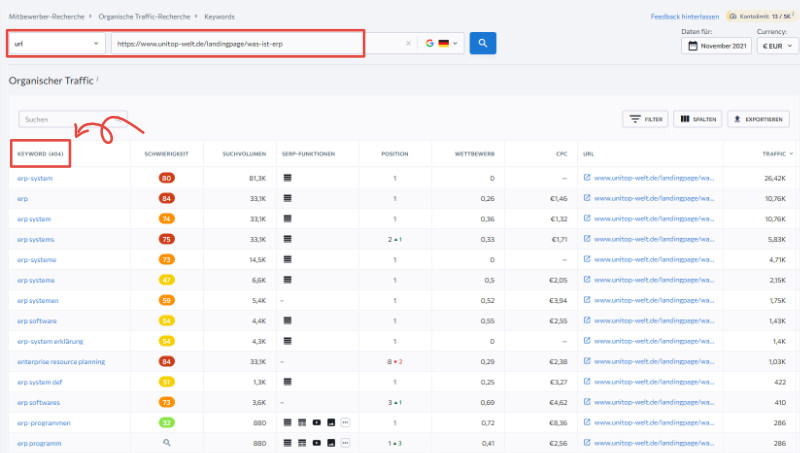Click the difficulty badge 32 for erp-programmen

166,423
